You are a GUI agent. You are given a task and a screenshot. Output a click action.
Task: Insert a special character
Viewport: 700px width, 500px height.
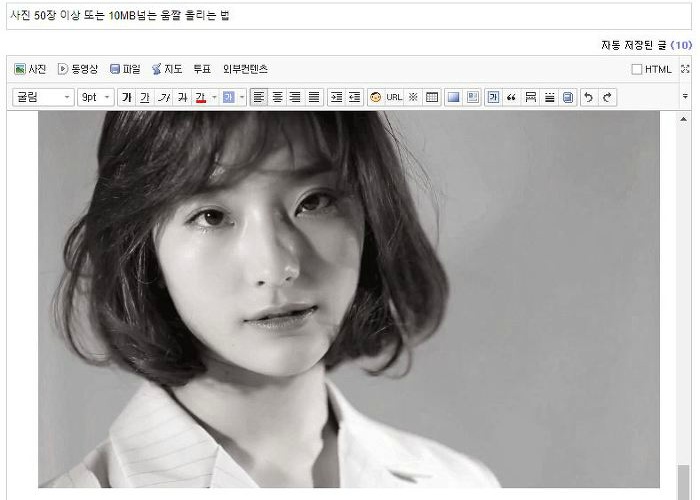pos(413,97)
